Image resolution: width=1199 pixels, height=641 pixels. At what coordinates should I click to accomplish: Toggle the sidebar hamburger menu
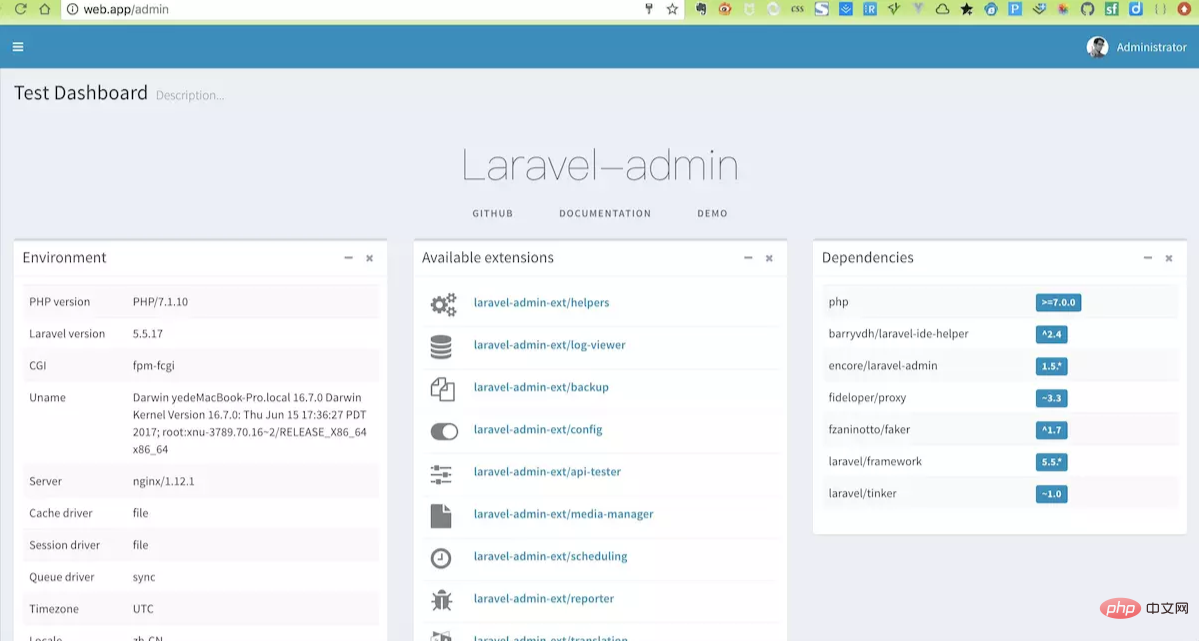[18, 47]
